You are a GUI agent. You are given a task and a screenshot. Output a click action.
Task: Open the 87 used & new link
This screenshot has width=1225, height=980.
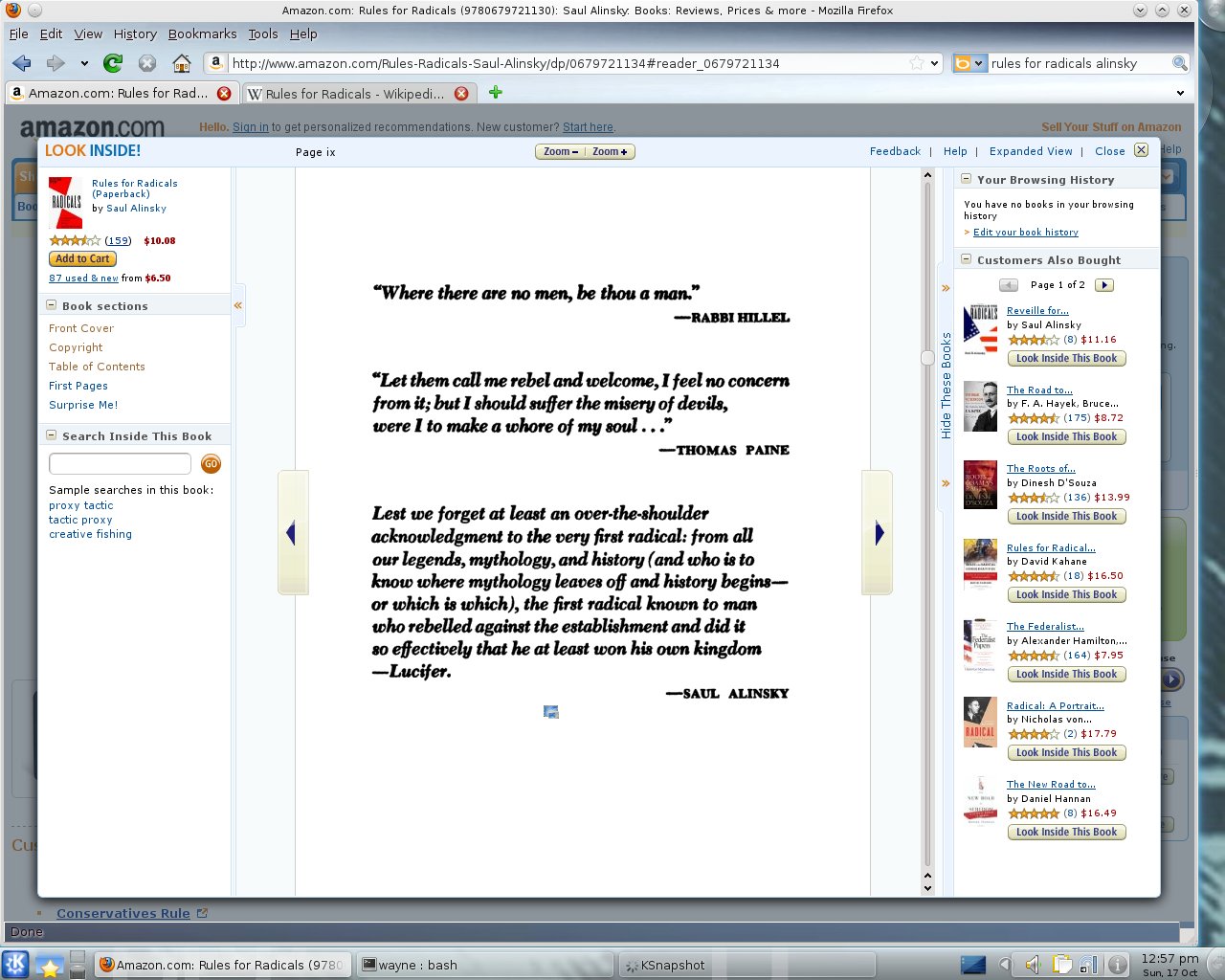pyautogui.click(x=83, y=278)
